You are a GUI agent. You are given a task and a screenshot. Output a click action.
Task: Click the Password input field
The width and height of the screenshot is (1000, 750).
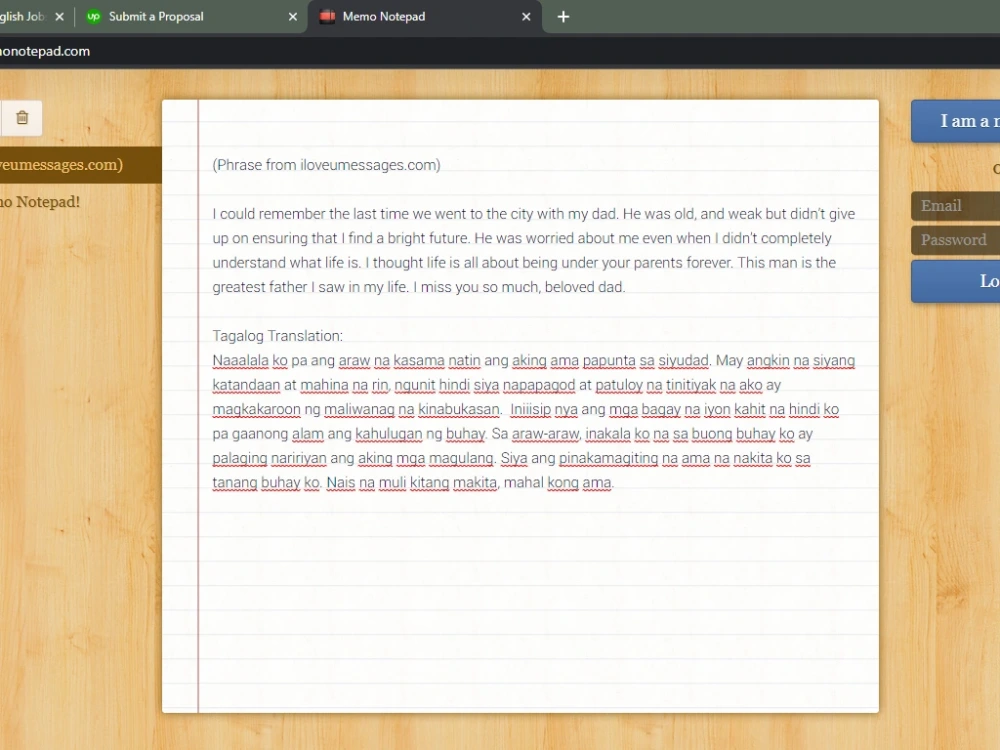955,240
